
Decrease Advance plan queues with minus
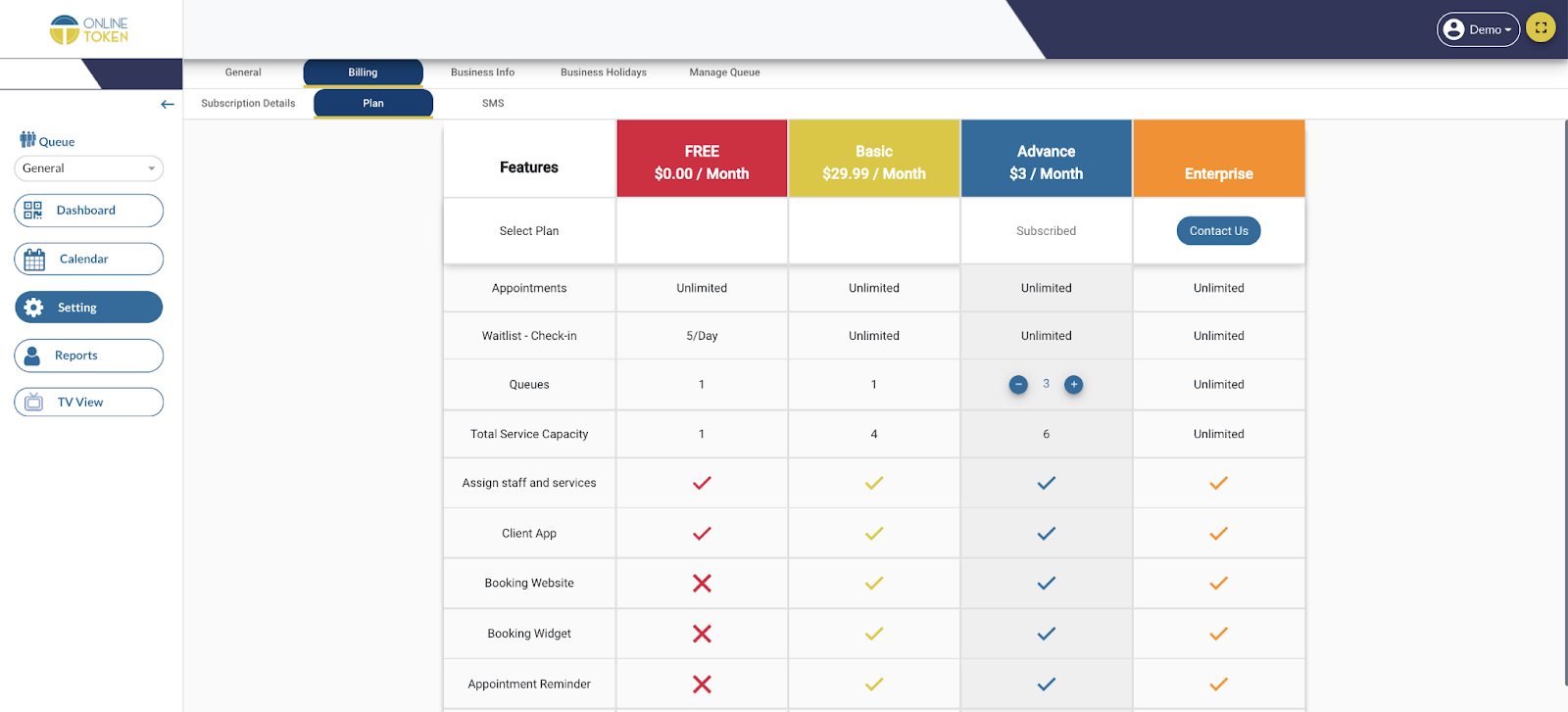click(x=1018, y=385)
